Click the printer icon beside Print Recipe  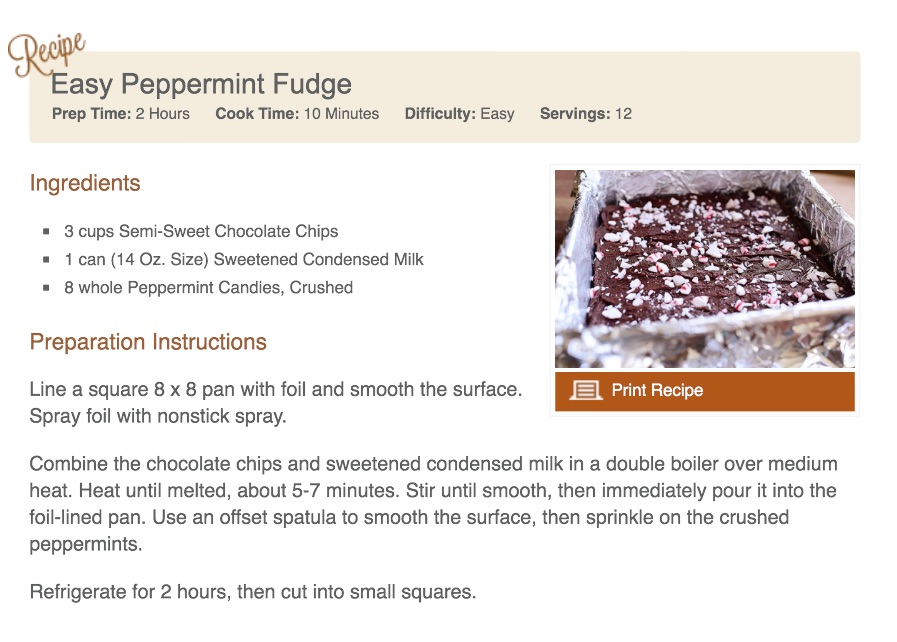585,391
